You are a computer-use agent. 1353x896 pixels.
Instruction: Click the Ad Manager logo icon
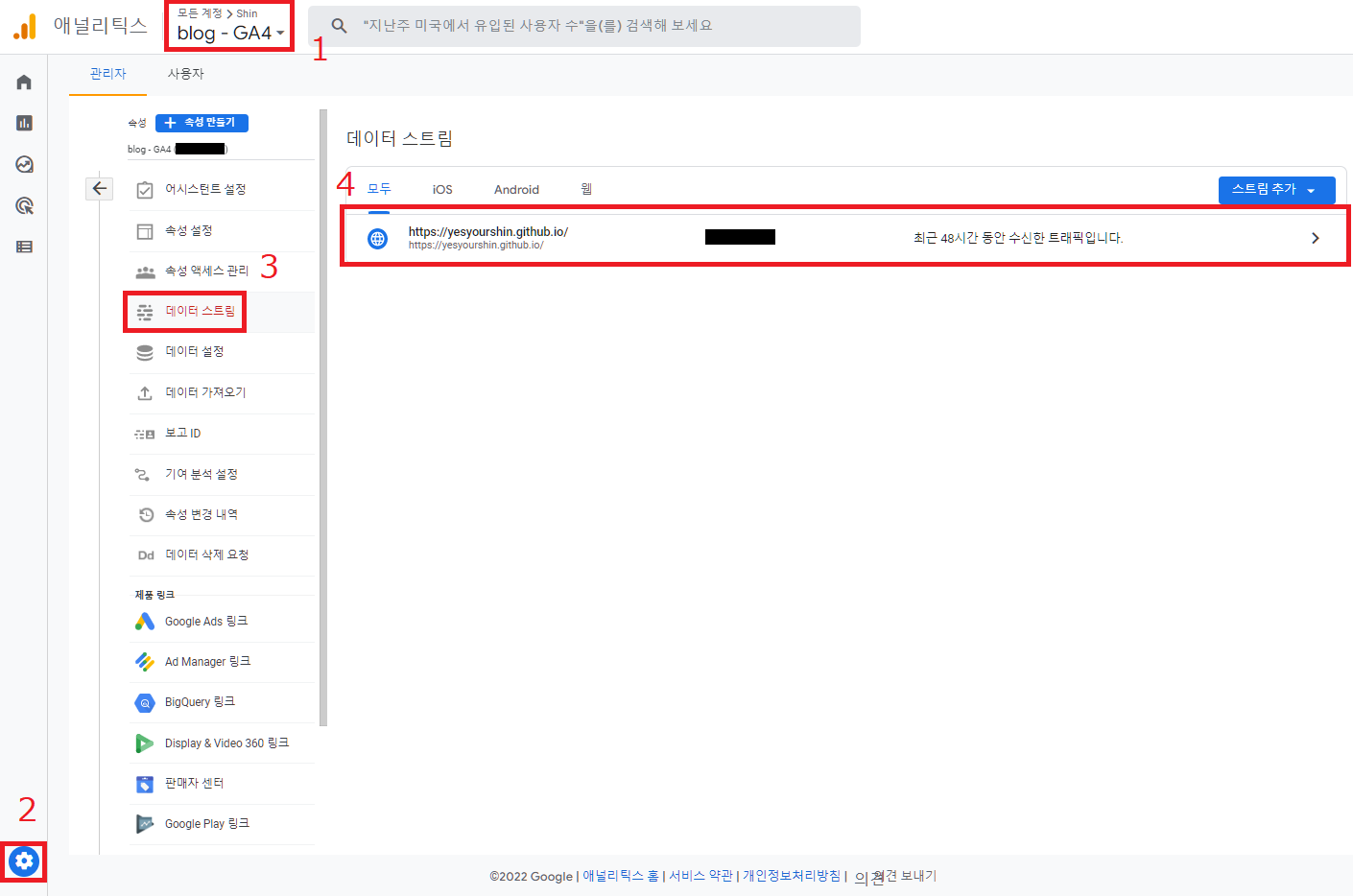coord(145,662)
